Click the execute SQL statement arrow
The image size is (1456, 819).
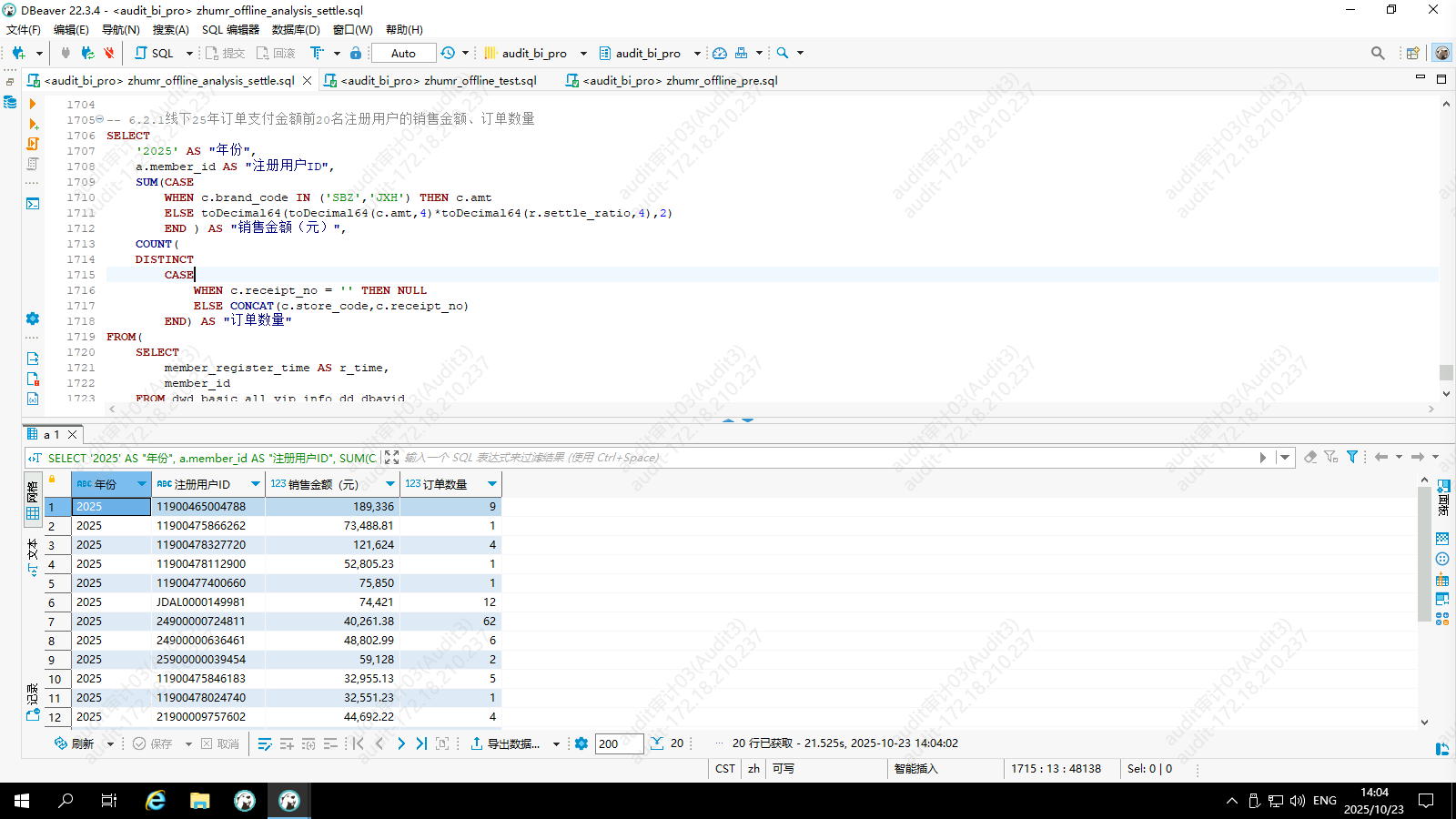pyautogui.click(x=33, y=104)
